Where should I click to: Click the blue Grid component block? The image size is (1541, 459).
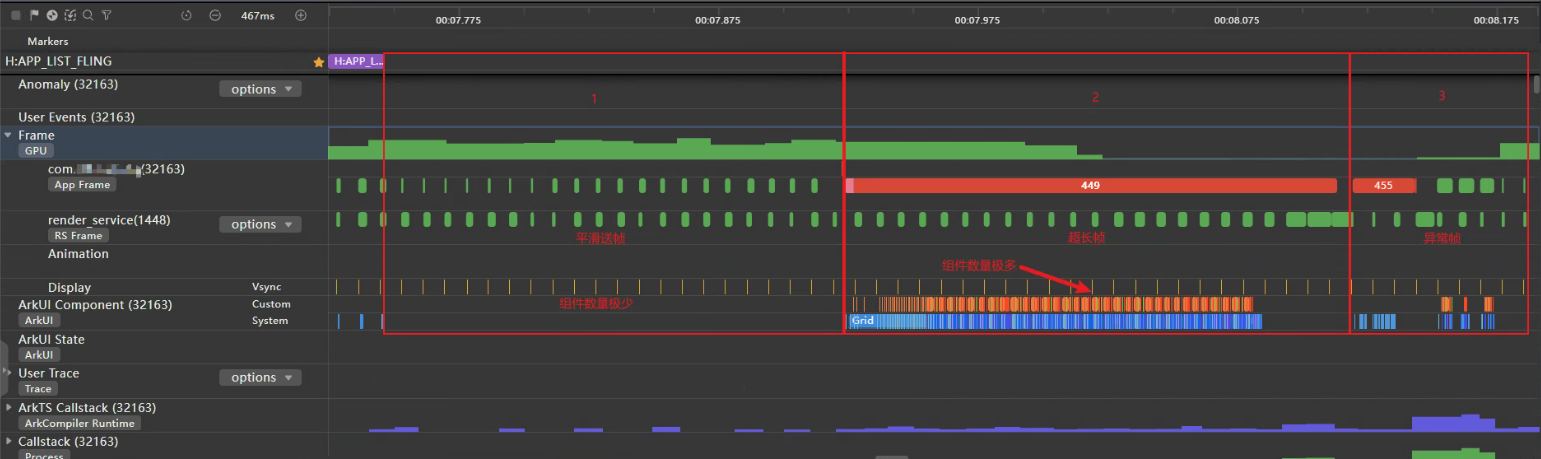pyautogui.click(x=862, y=321)
